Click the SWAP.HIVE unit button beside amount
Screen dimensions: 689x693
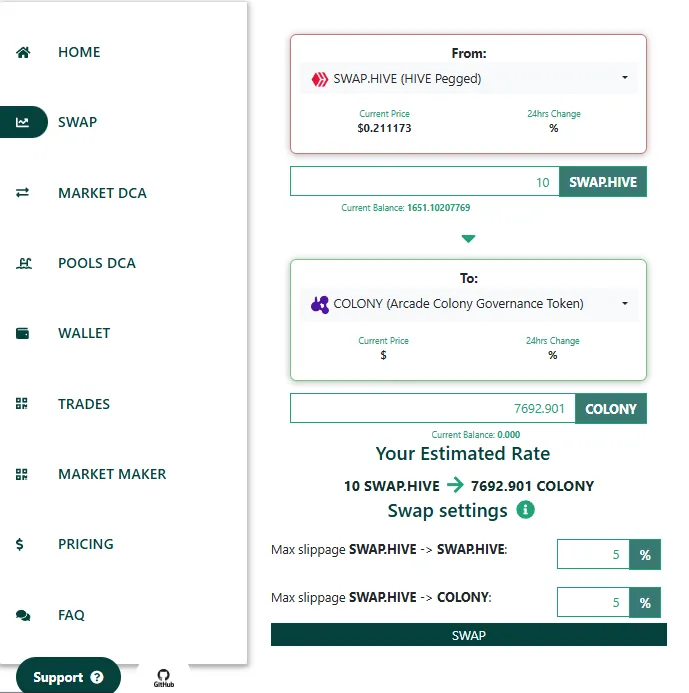click(x=603, y=182)
